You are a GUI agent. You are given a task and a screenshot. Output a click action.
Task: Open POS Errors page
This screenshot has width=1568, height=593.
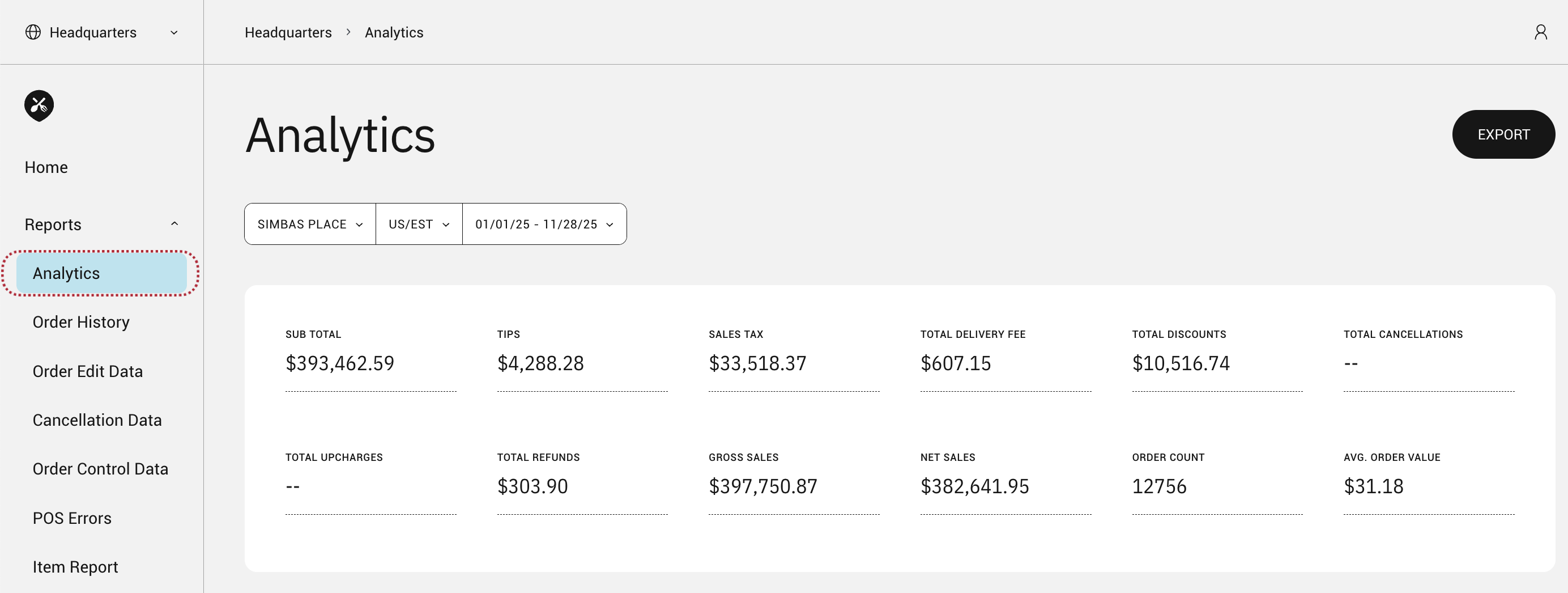pyautogui.click(x=72, y=519)
